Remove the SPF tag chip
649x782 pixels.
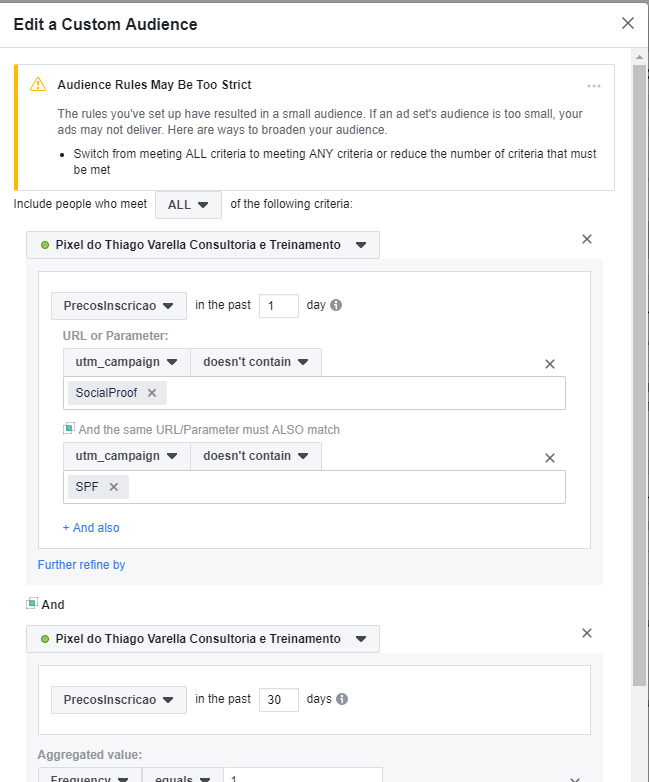(113, 487)
